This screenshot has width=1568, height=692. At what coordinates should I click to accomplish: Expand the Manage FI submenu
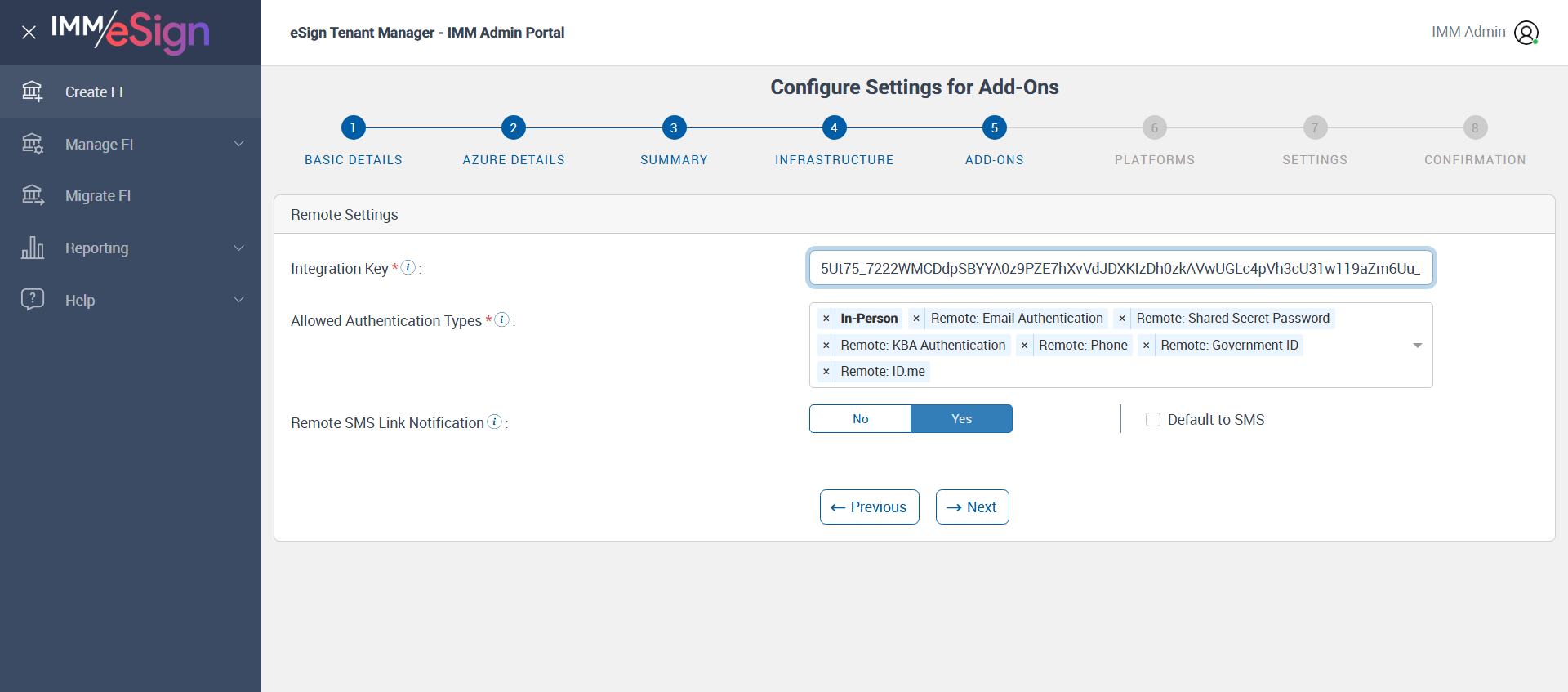tap(238, 144)
